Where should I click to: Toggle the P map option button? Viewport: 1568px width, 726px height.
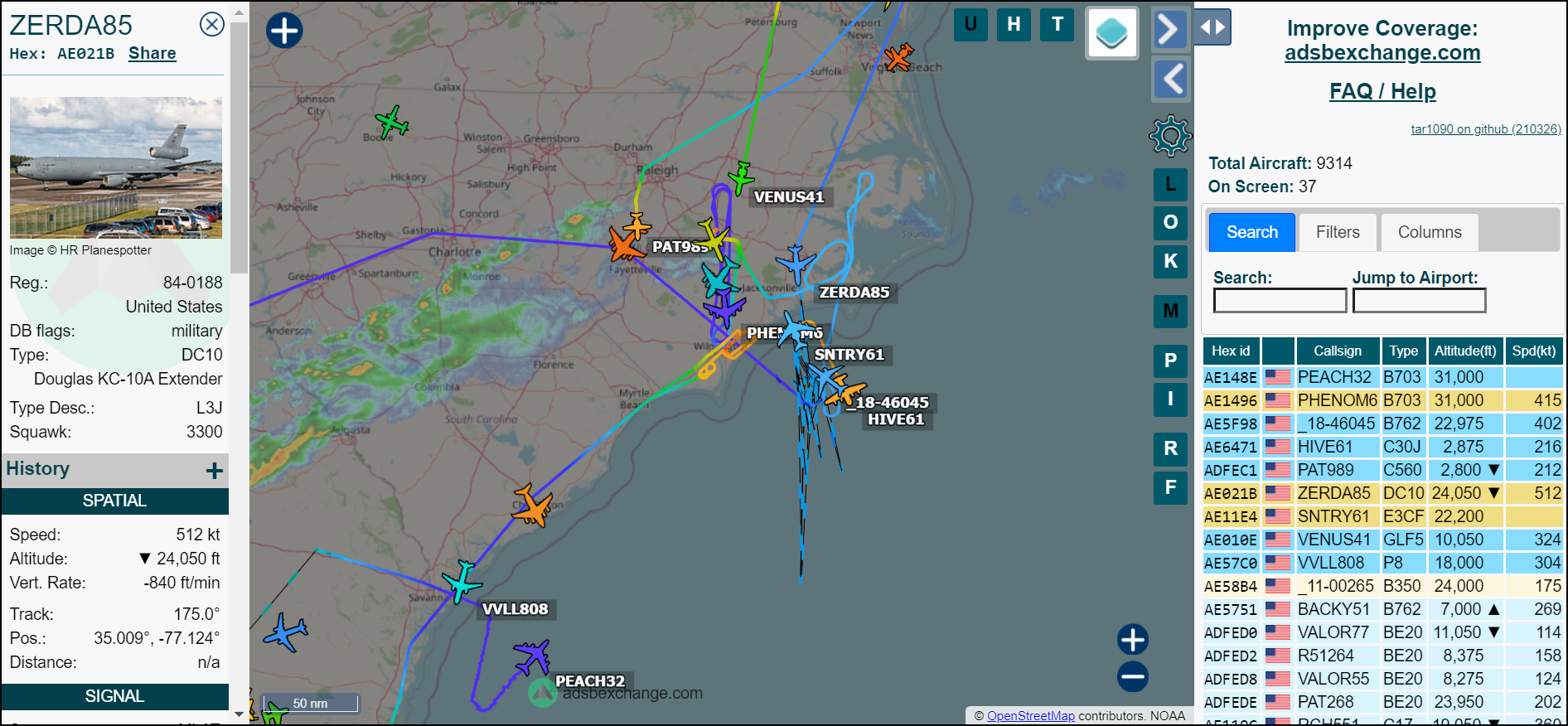coord(1170,361)
